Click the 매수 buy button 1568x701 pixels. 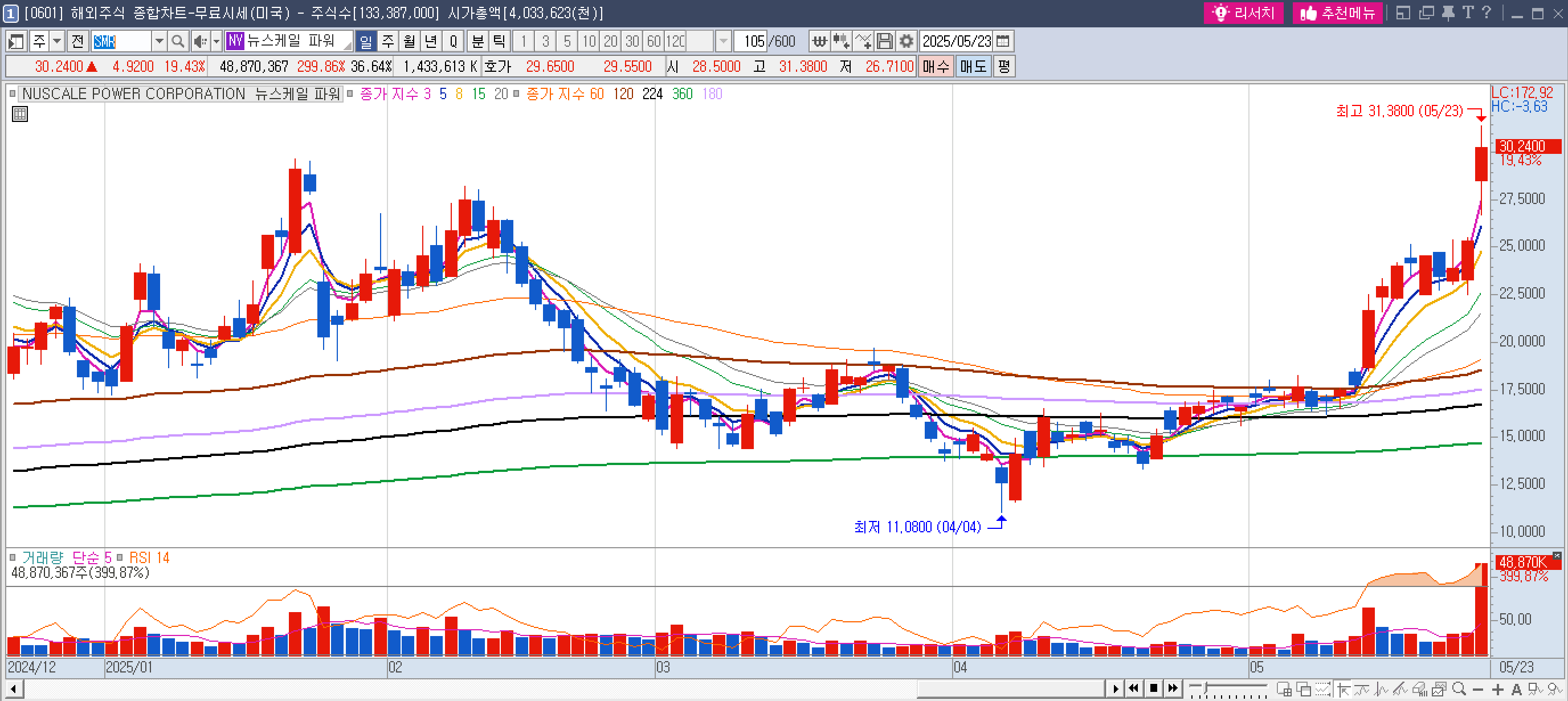pos(936,66)
